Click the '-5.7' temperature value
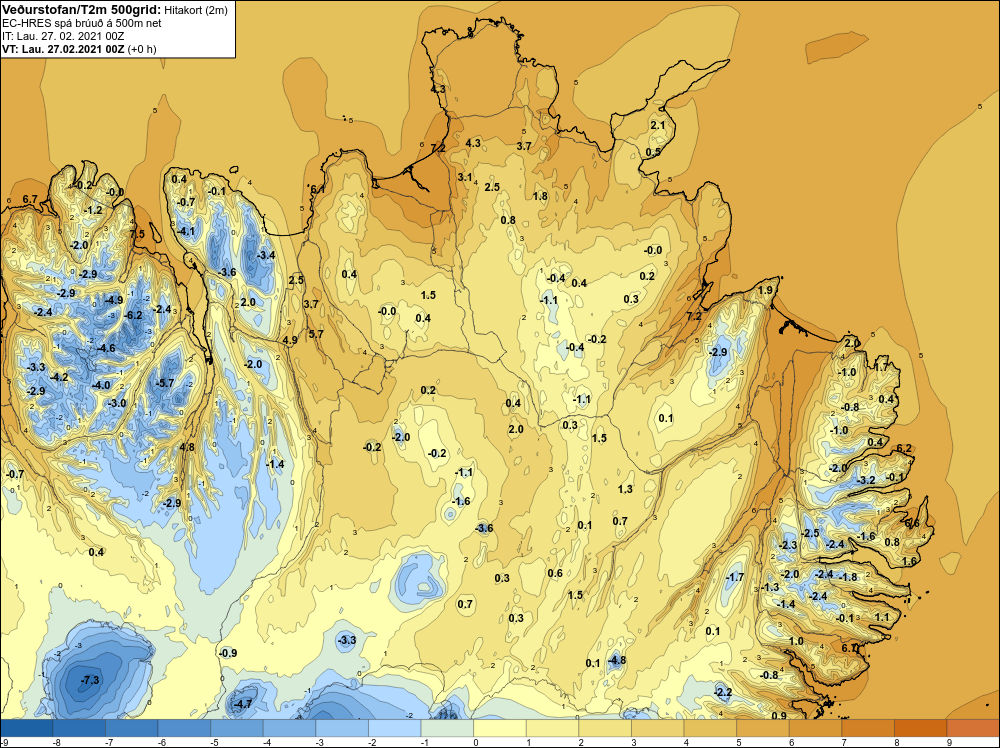1000x748 pixels. click(165, 383)
